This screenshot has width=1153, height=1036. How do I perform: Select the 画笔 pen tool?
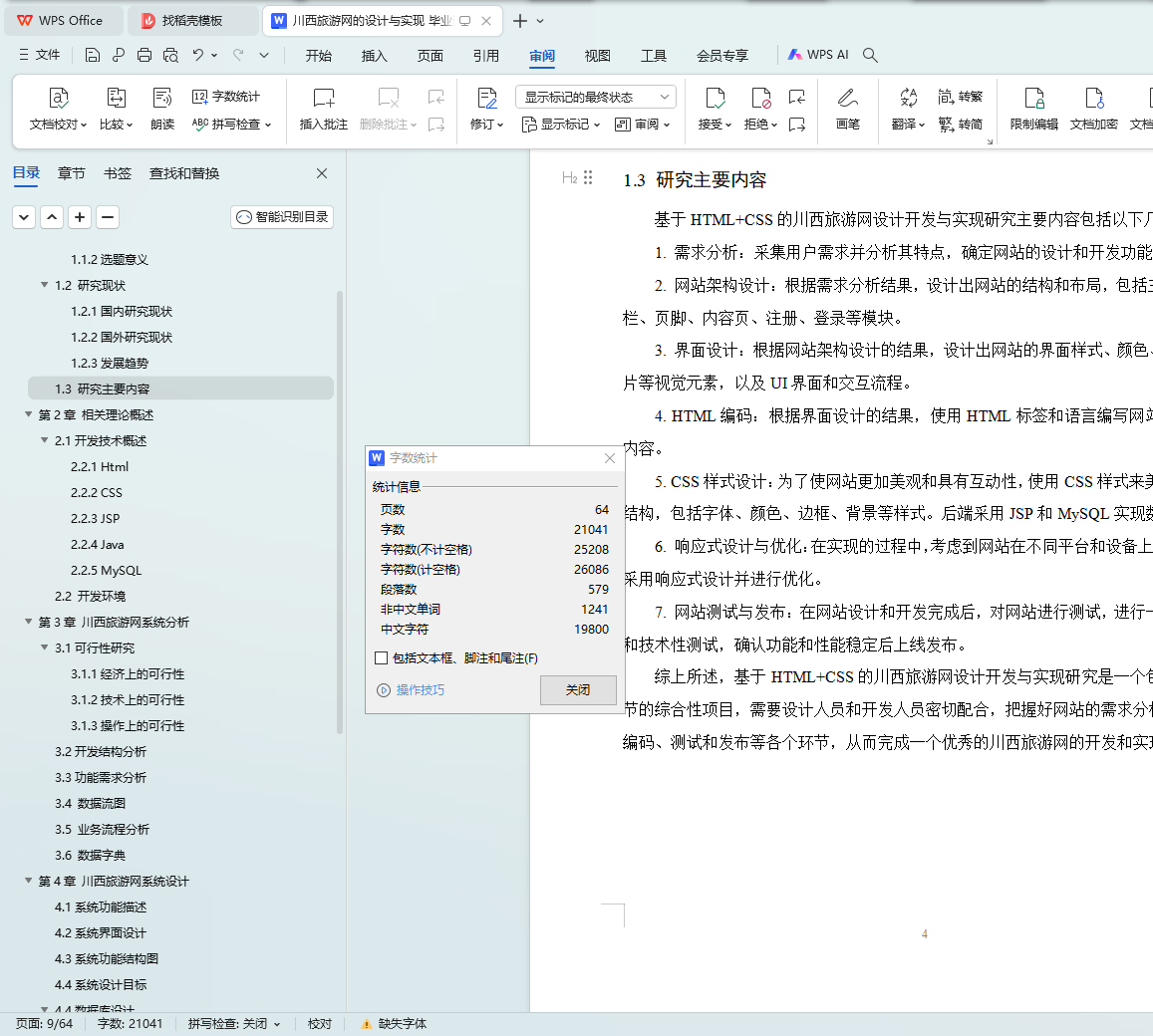(847, 109)
